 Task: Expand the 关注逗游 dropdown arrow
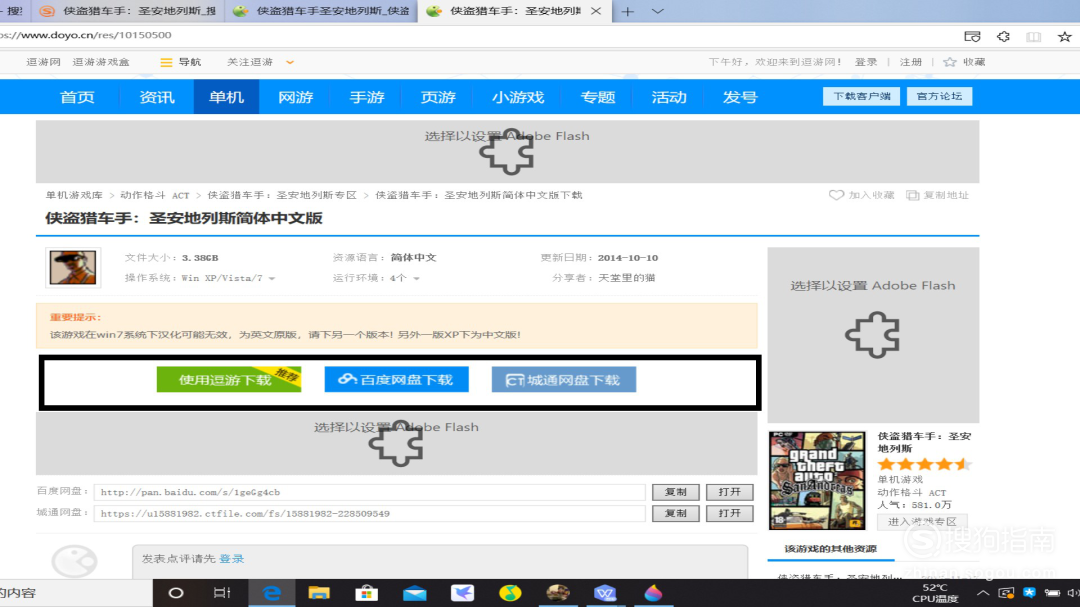[x=290, y=62]
